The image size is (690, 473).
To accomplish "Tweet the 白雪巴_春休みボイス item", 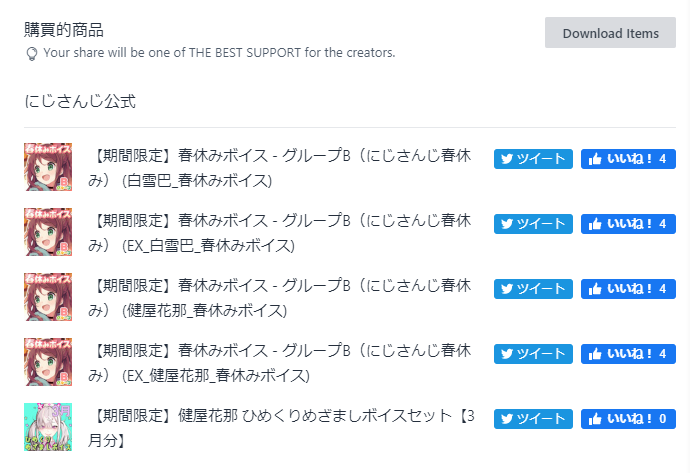I will (533, 159).
